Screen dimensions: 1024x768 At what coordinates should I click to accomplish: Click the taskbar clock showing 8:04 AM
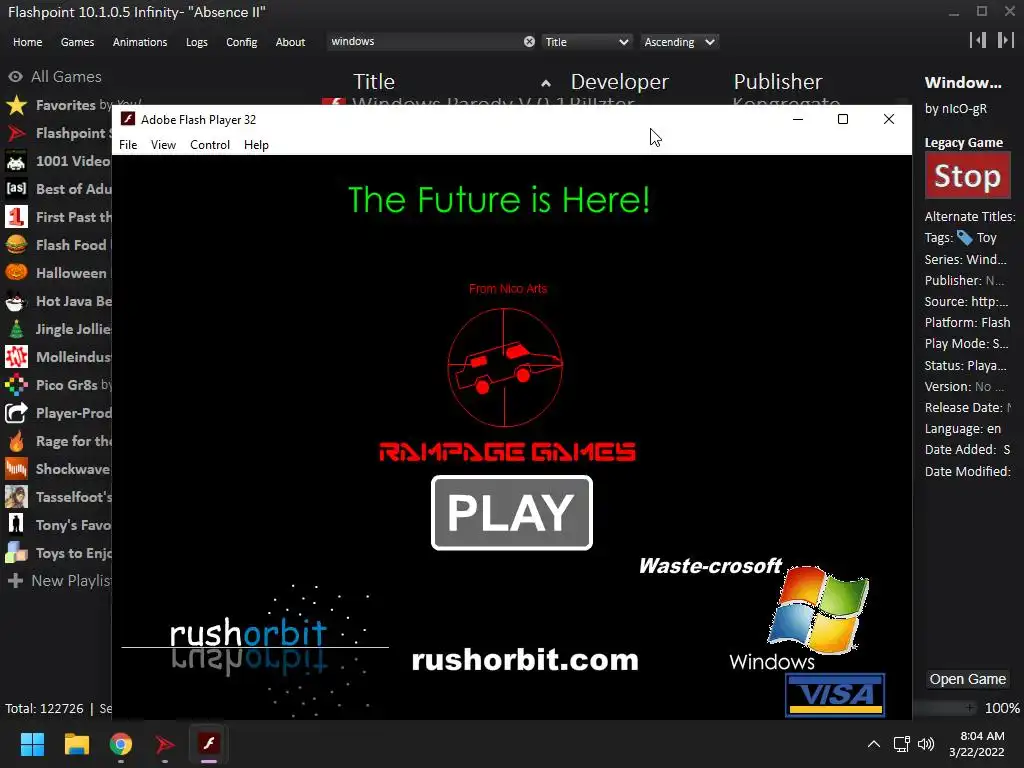[x=976, y=744]
